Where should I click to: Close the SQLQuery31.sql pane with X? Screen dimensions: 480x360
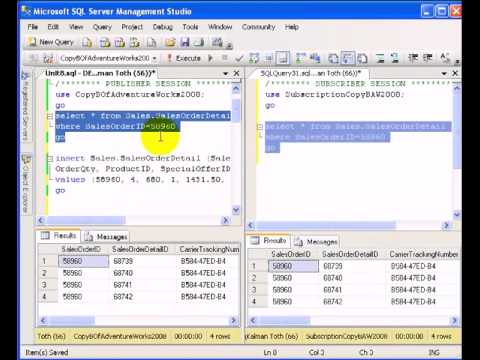pyautogui.click(x=455, y=73)
